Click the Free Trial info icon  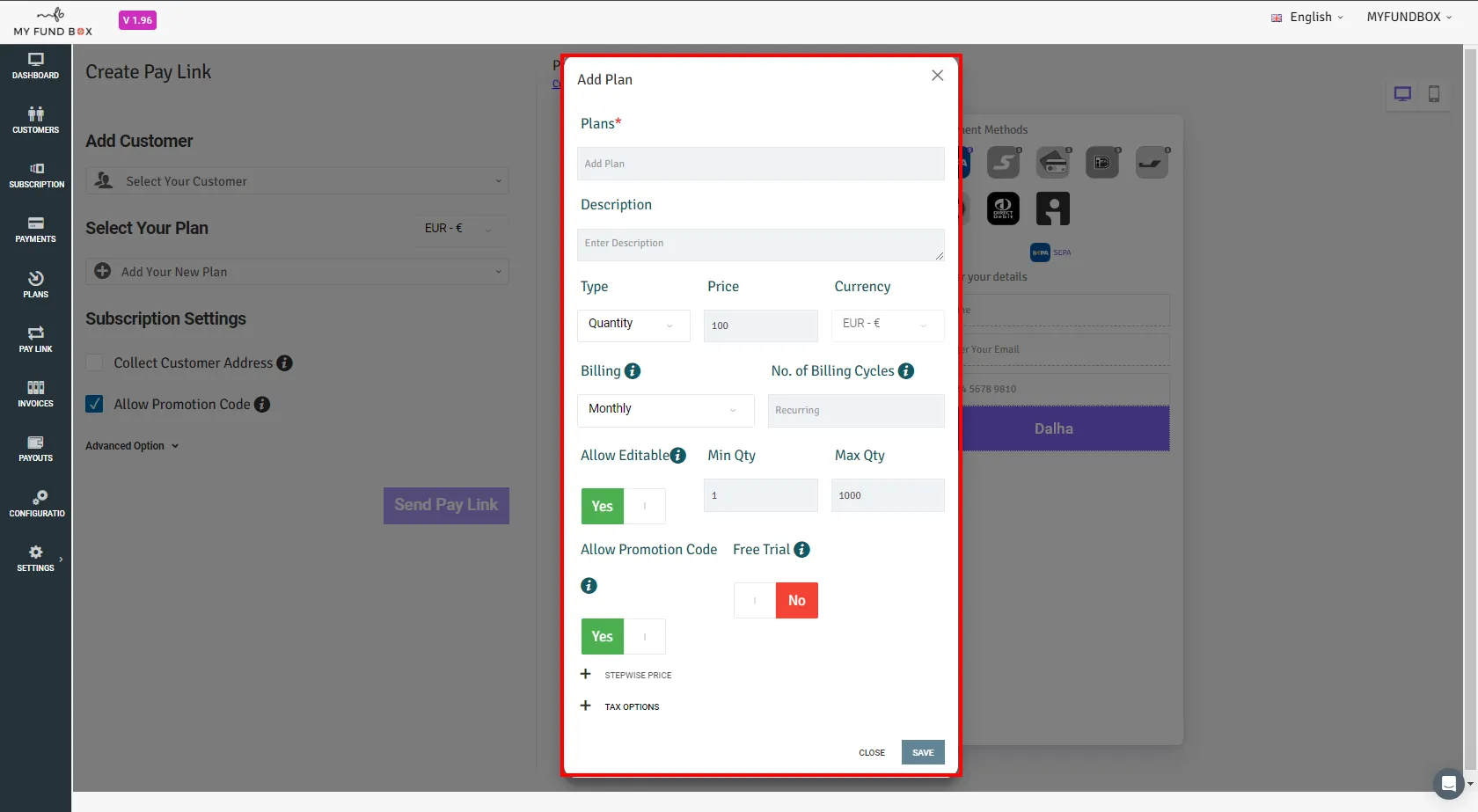click(801, 550)
